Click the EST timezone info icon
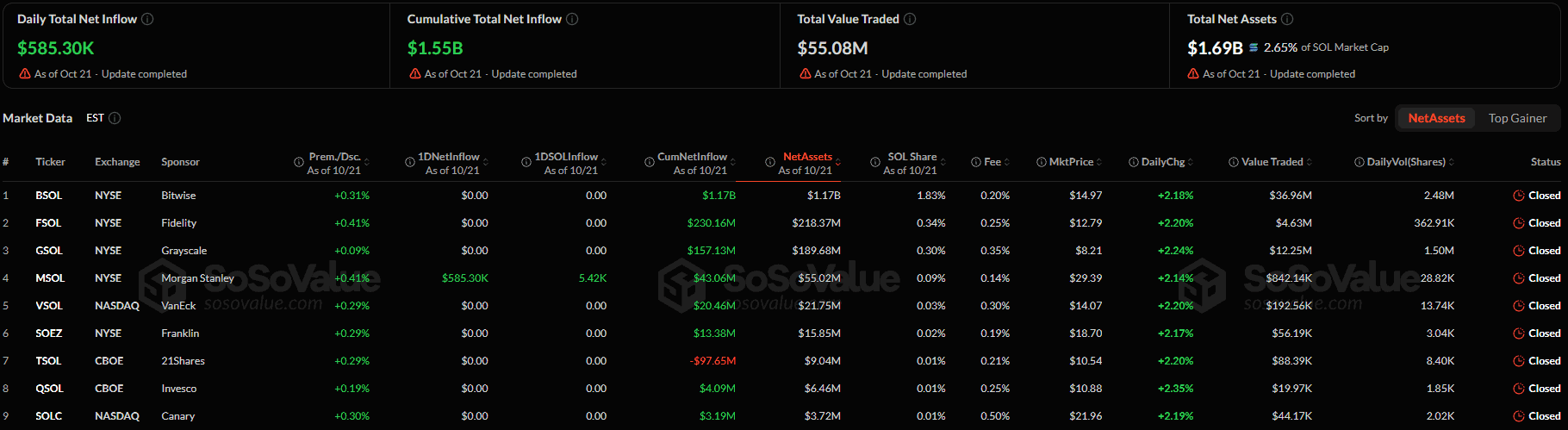This screenshot has width=1568, height=430. (x=115, y=118)
